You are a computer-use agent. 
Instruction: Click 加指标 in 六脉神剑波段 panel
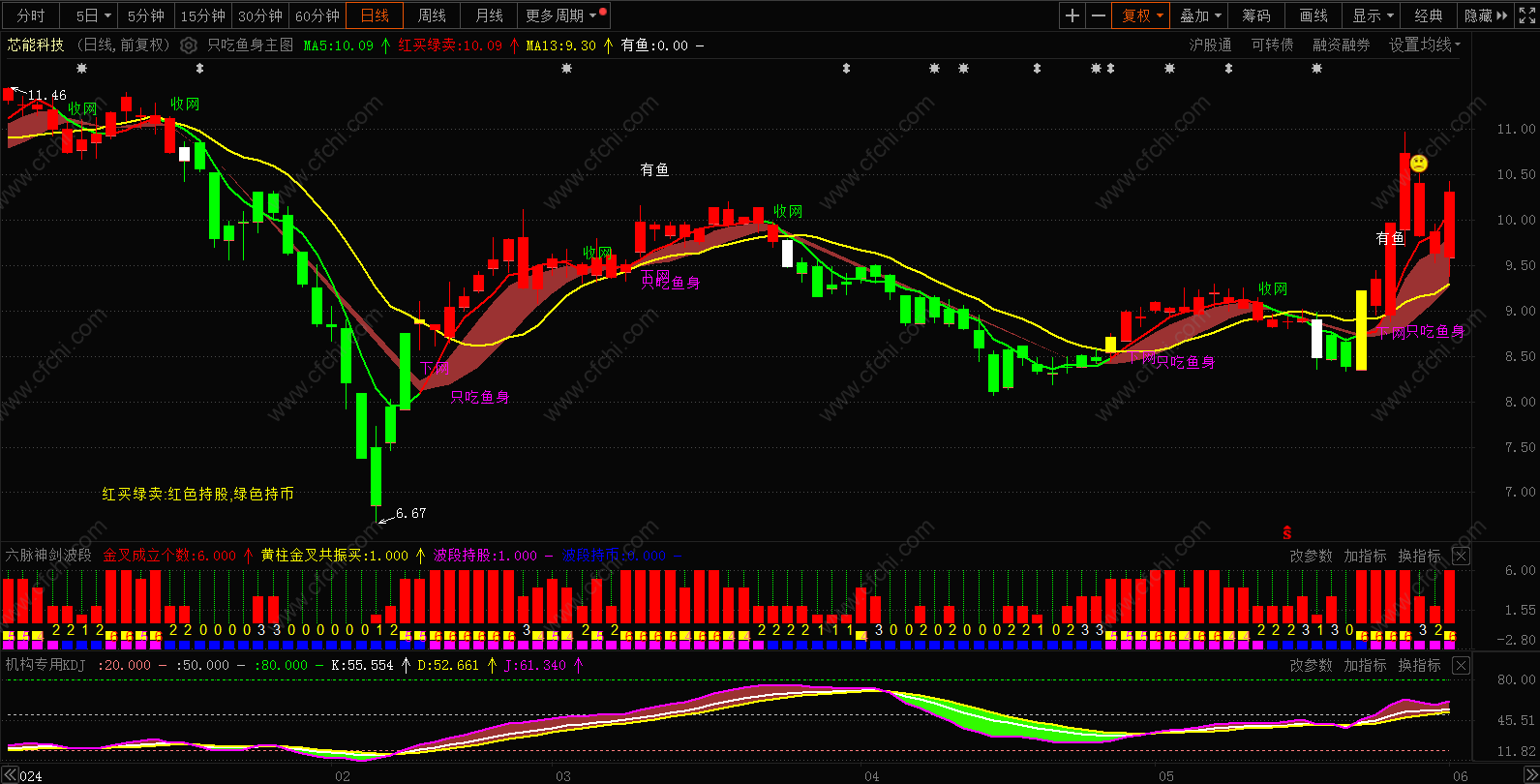[1365, 556]
